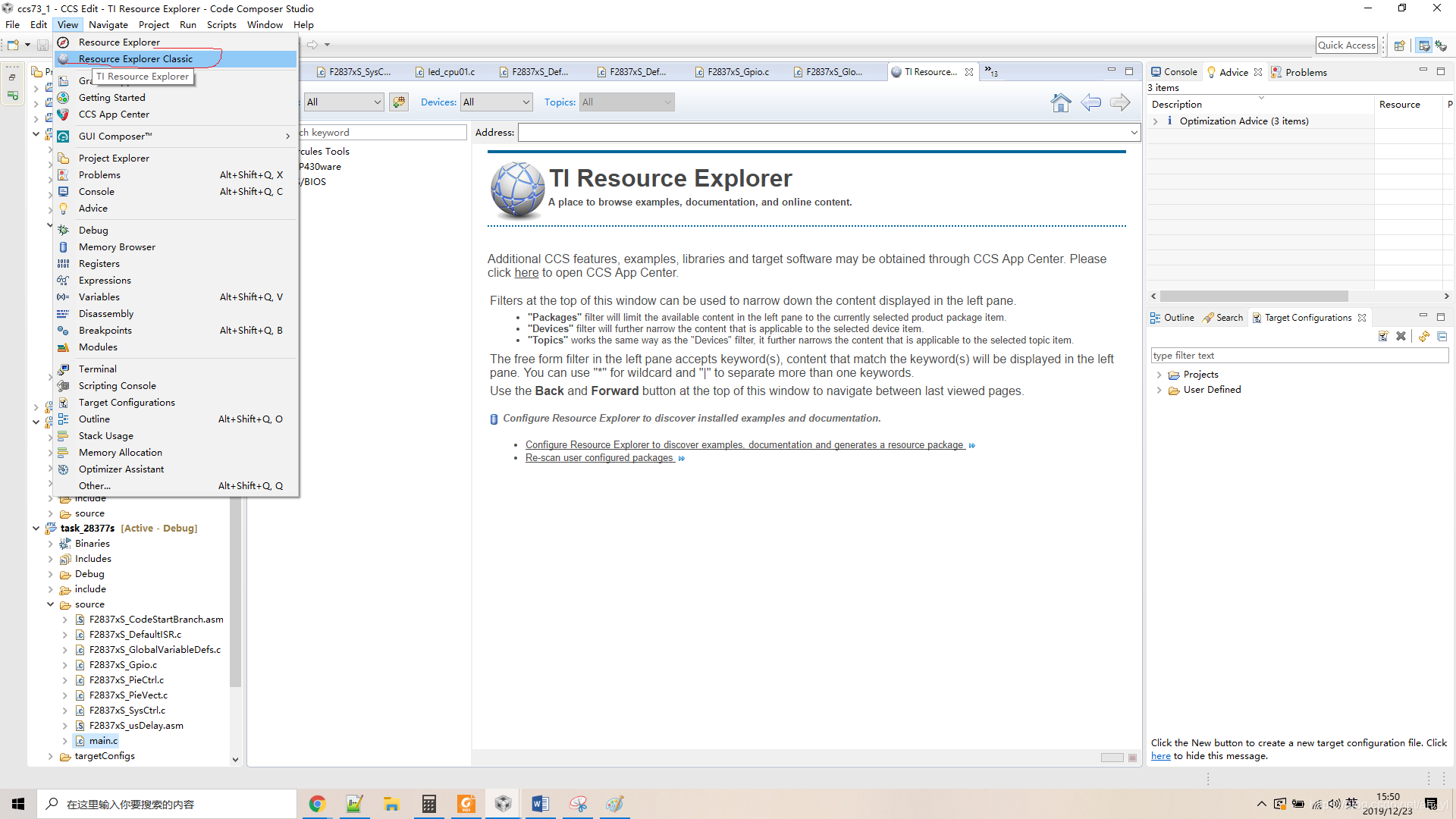
Task: Expand the Projects folder in Target Configurations
Action: click(1159, 375)
